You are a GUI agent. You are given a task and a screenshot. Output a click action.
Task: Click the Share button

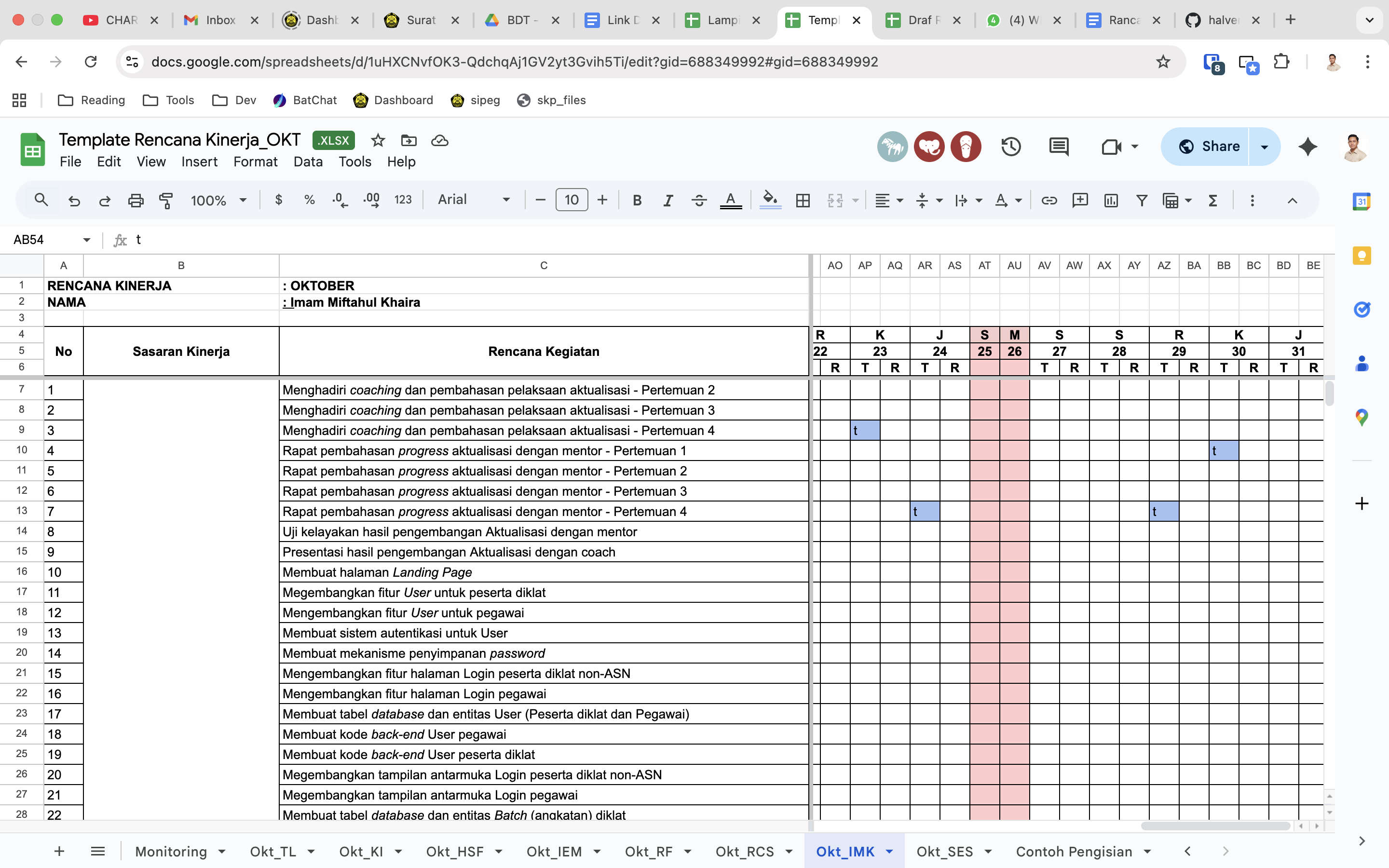point(1208,147)
